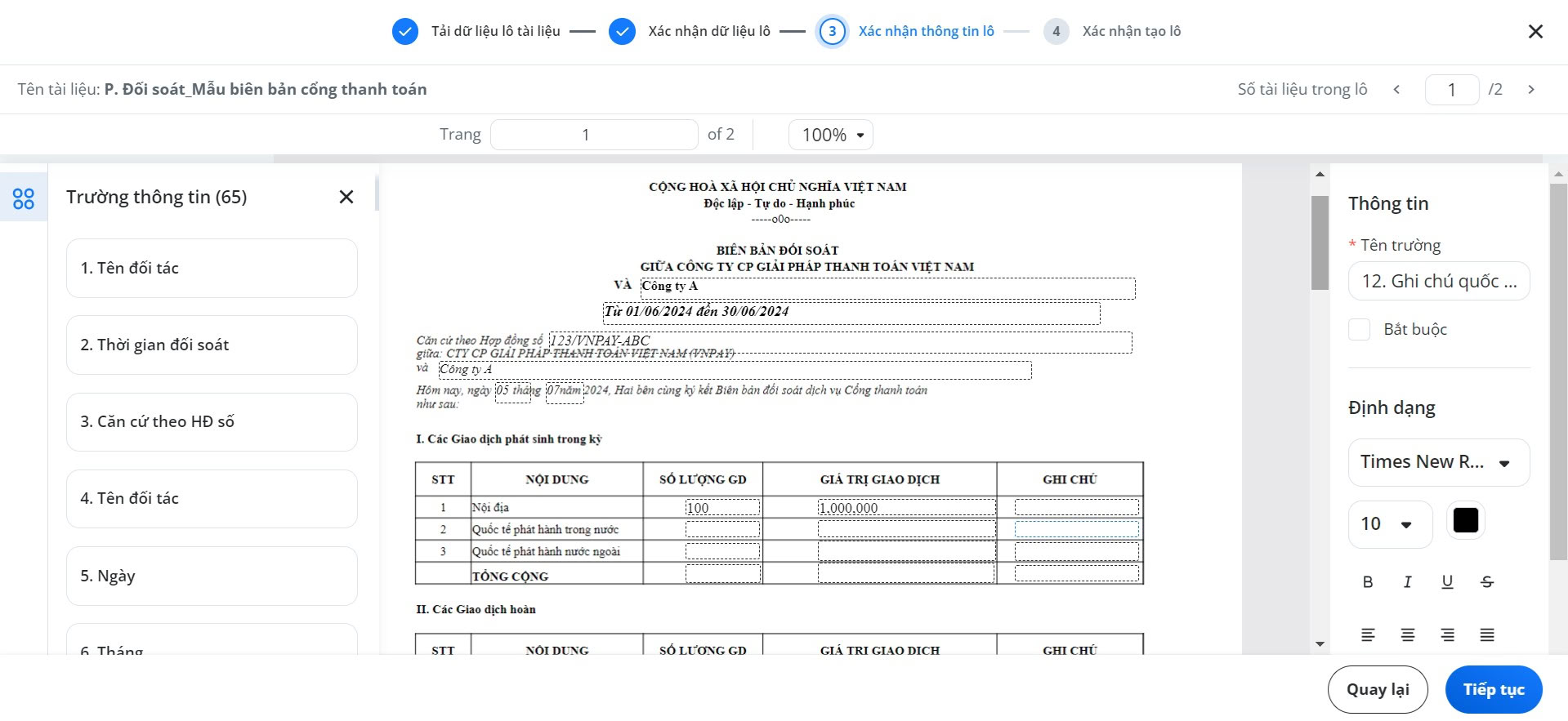Viewport: 1568px width, 721px height.
Task: Click the Nội địa row Ghi chú field
Action: coord(1077,508)
